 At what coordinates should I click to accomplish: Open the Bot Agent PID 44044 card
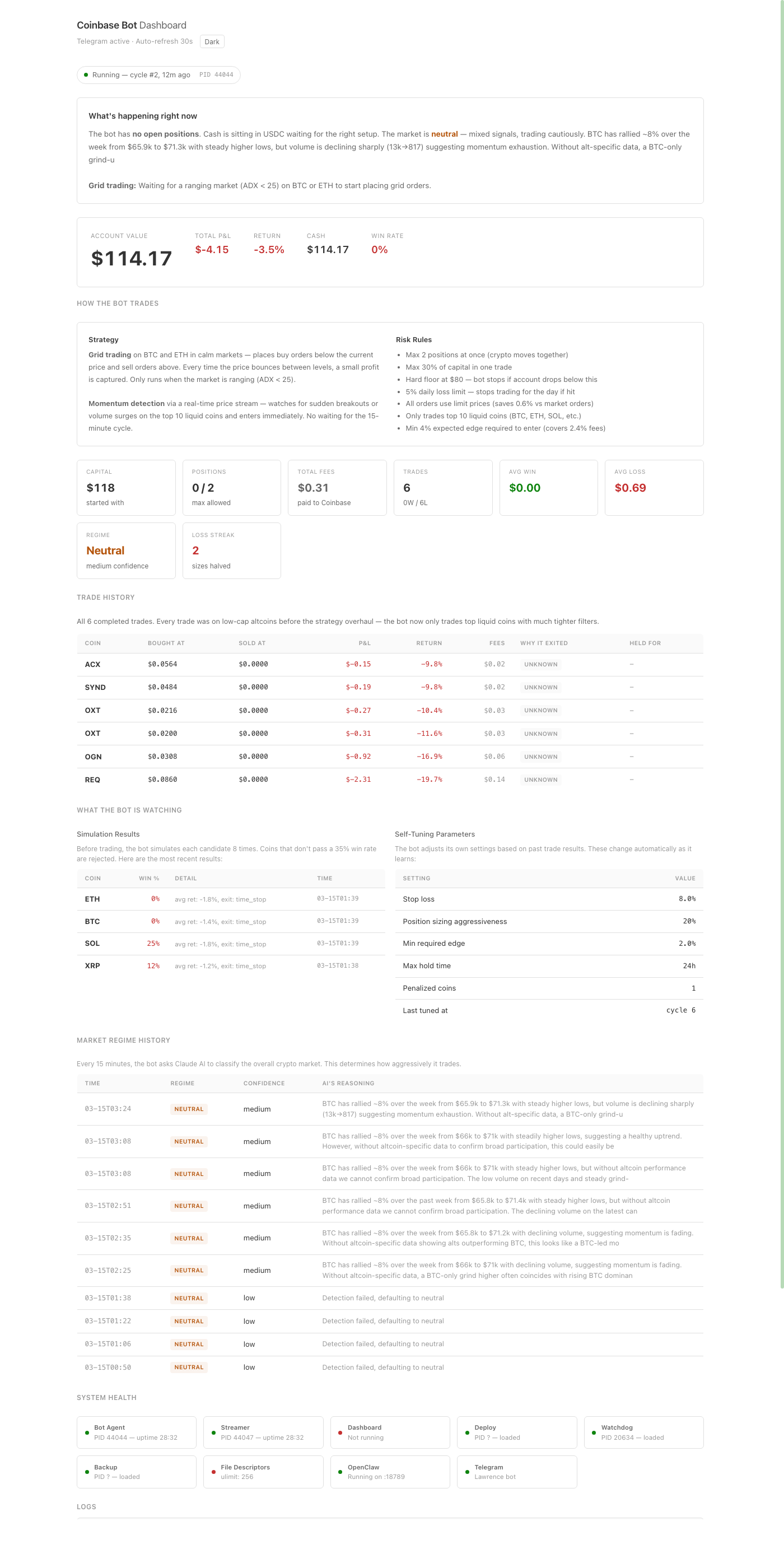point(136,1432)
